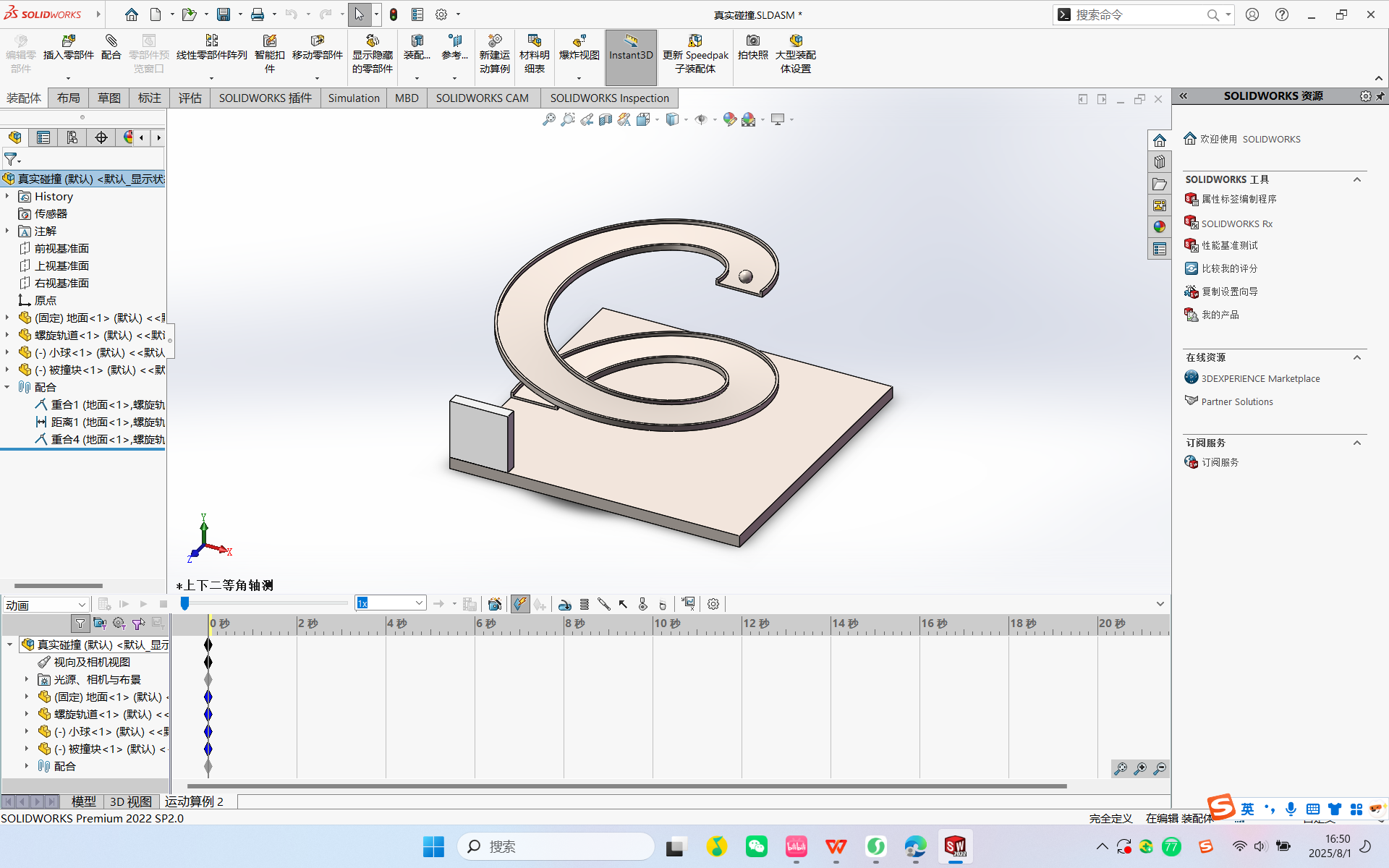Open the 爆炸视图 (Exploded View) tool
The image size is (1389, 868).
pyautogui.click(x=577, y=51)
